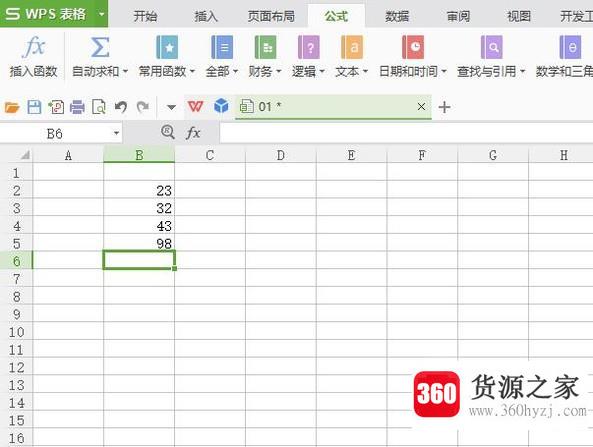Expand the Financial (财务) dropdown arrow
Viewport: 593px width, 447px height.
[278, 71]
